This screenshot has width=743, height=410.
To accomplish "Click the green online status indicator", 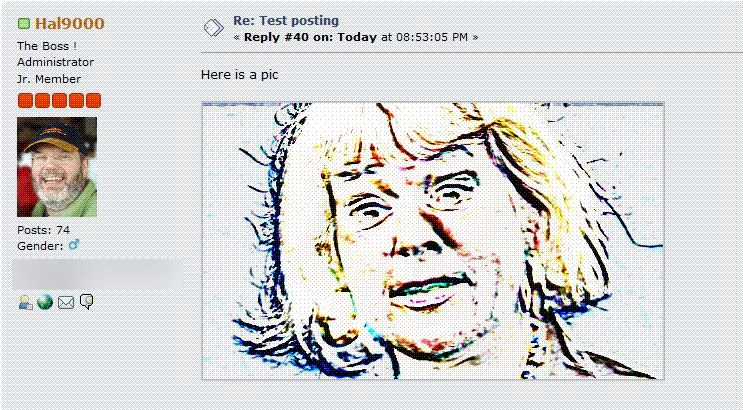I will point(24,24).
